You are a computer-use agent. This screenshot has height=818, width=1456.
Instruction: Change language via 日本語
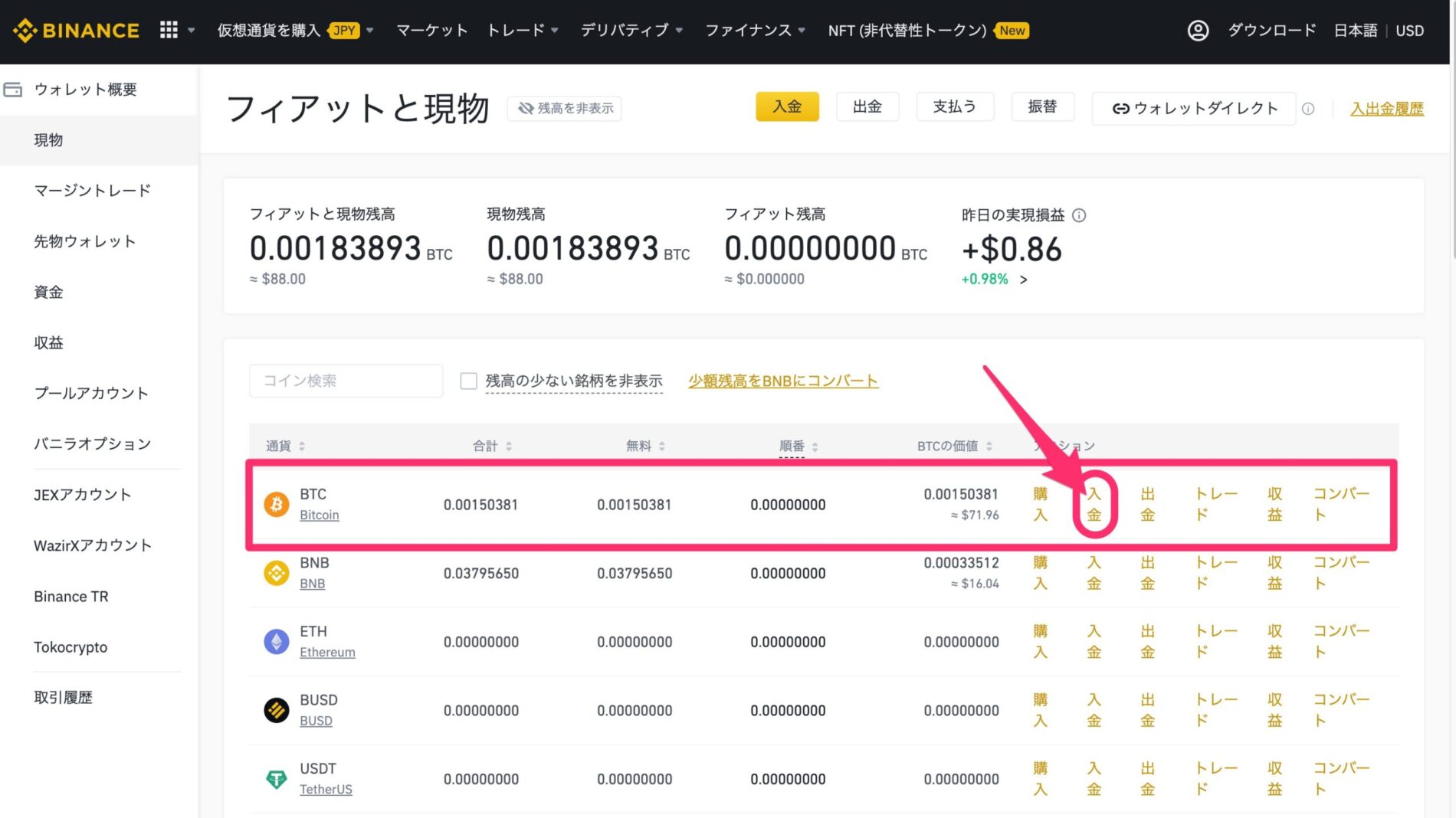click(1356, 31)
